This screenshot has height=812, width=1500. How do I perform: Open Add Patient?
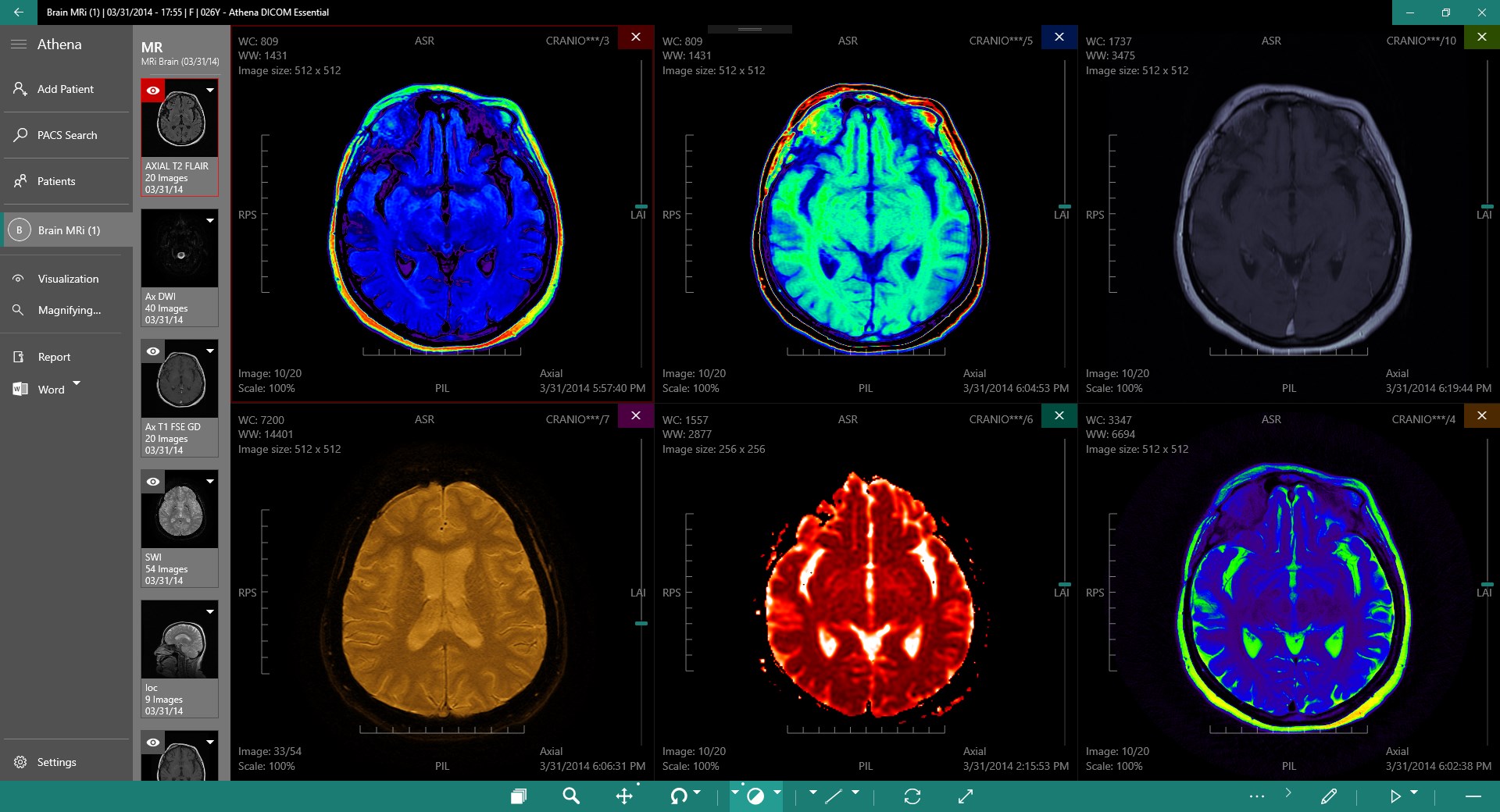tap(64, 89)
